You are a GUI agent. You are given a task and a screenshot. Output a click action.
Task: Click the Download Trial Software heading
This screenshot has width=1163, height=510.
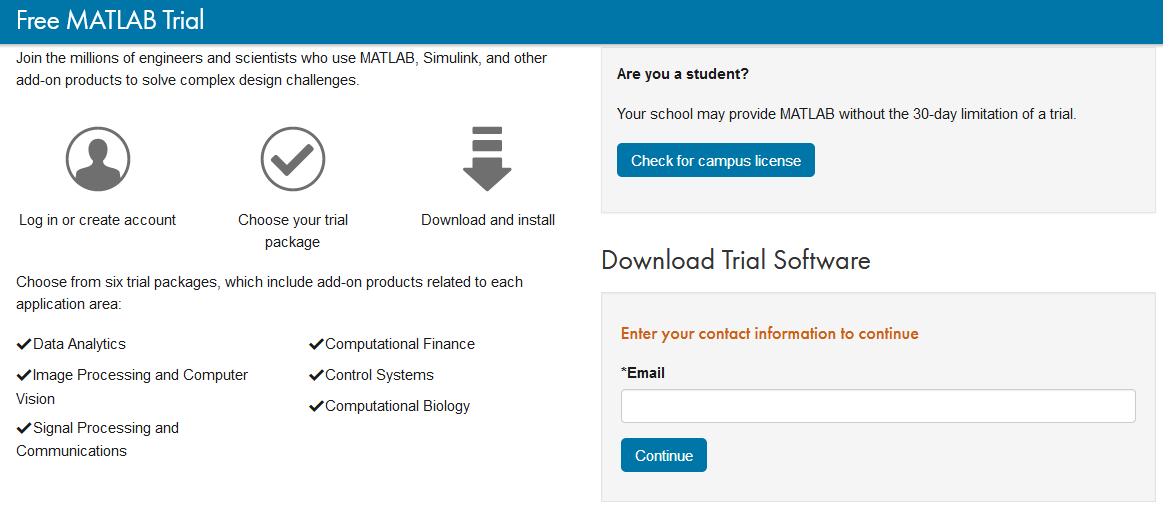pyautogui.click(x=735, y=261)
